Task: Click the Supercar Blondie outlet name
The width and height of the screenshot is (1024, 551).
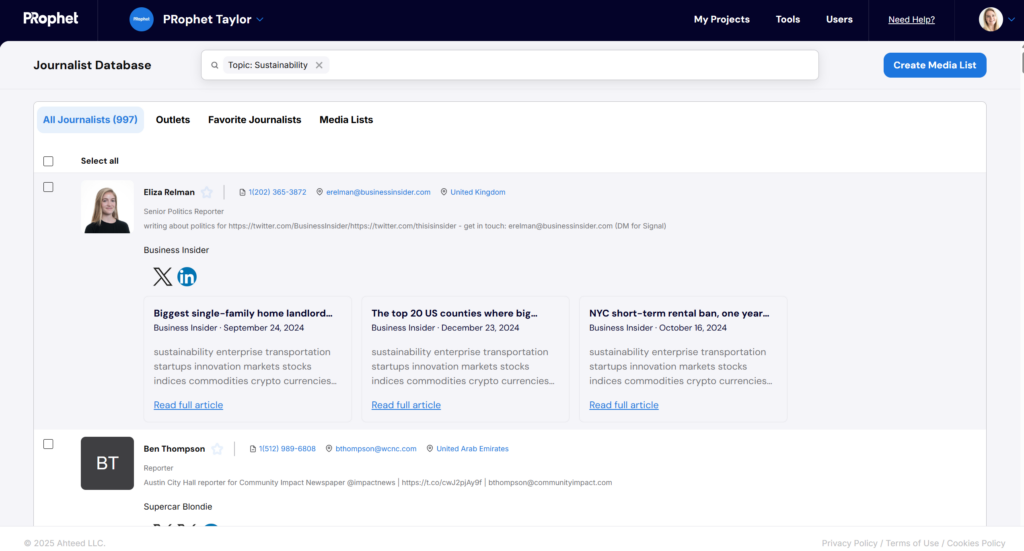Action: (178, 507)
